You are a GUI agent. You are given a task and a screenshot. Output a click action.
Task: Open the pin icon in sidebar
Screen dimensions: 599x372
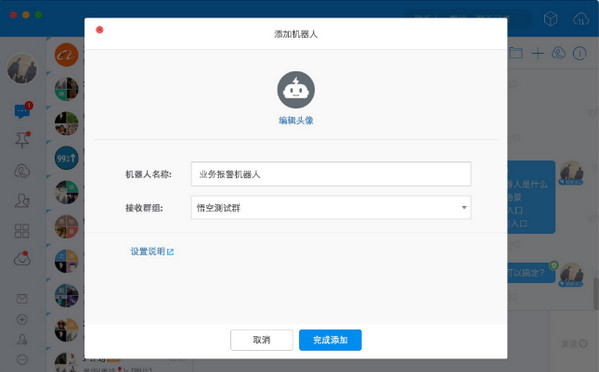click(23, 140)
